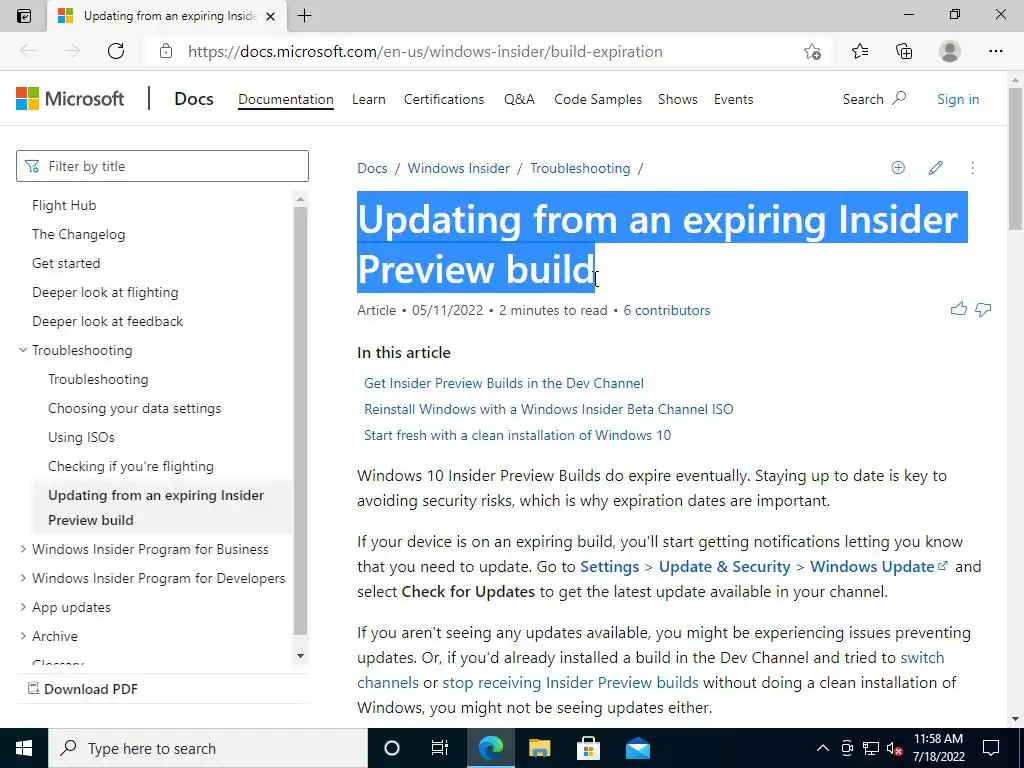Viewport: 1024px width, 768px height.
Task: Add this page to favorites star icon
Action: click(812, 51)
